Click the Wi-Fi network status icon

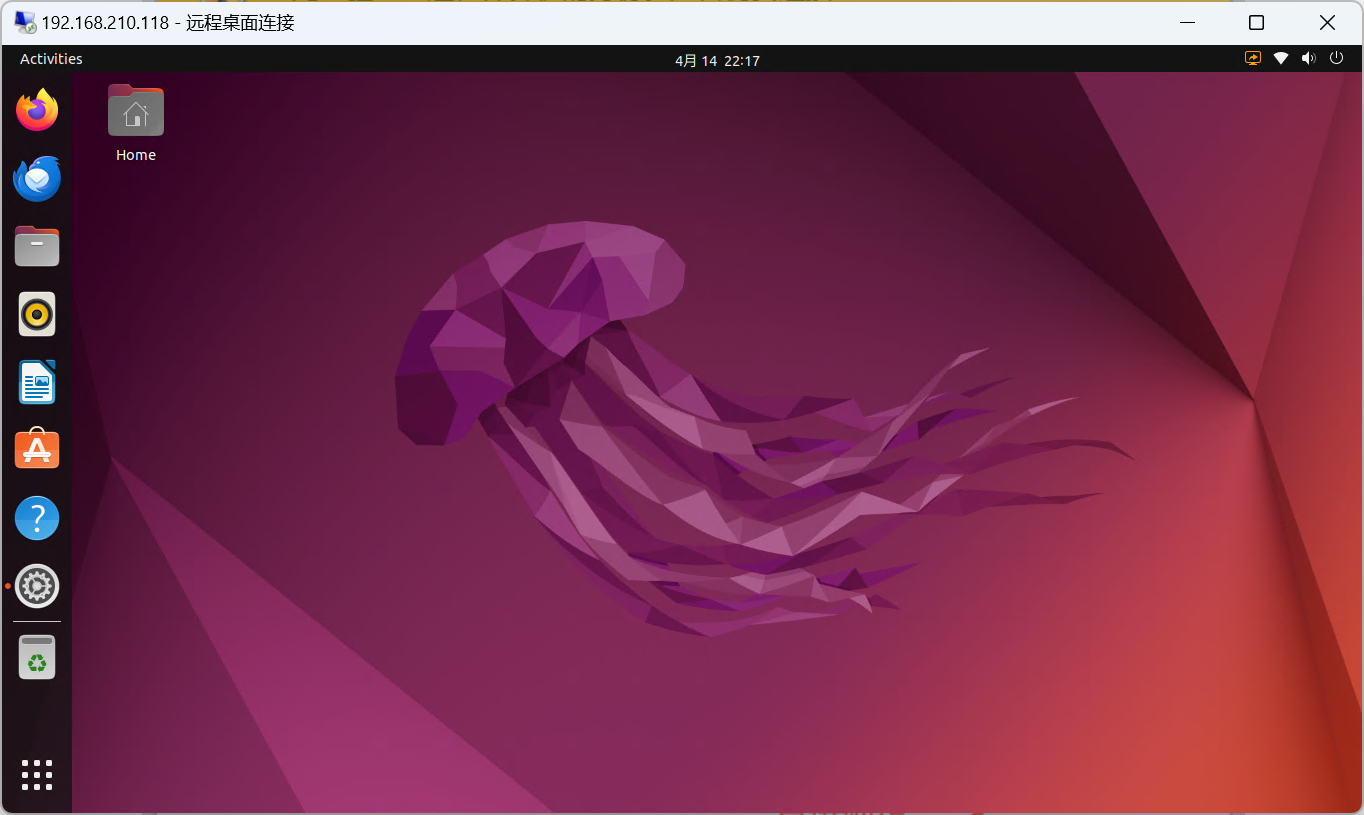pyautogui.click(x=1281, y=59)
